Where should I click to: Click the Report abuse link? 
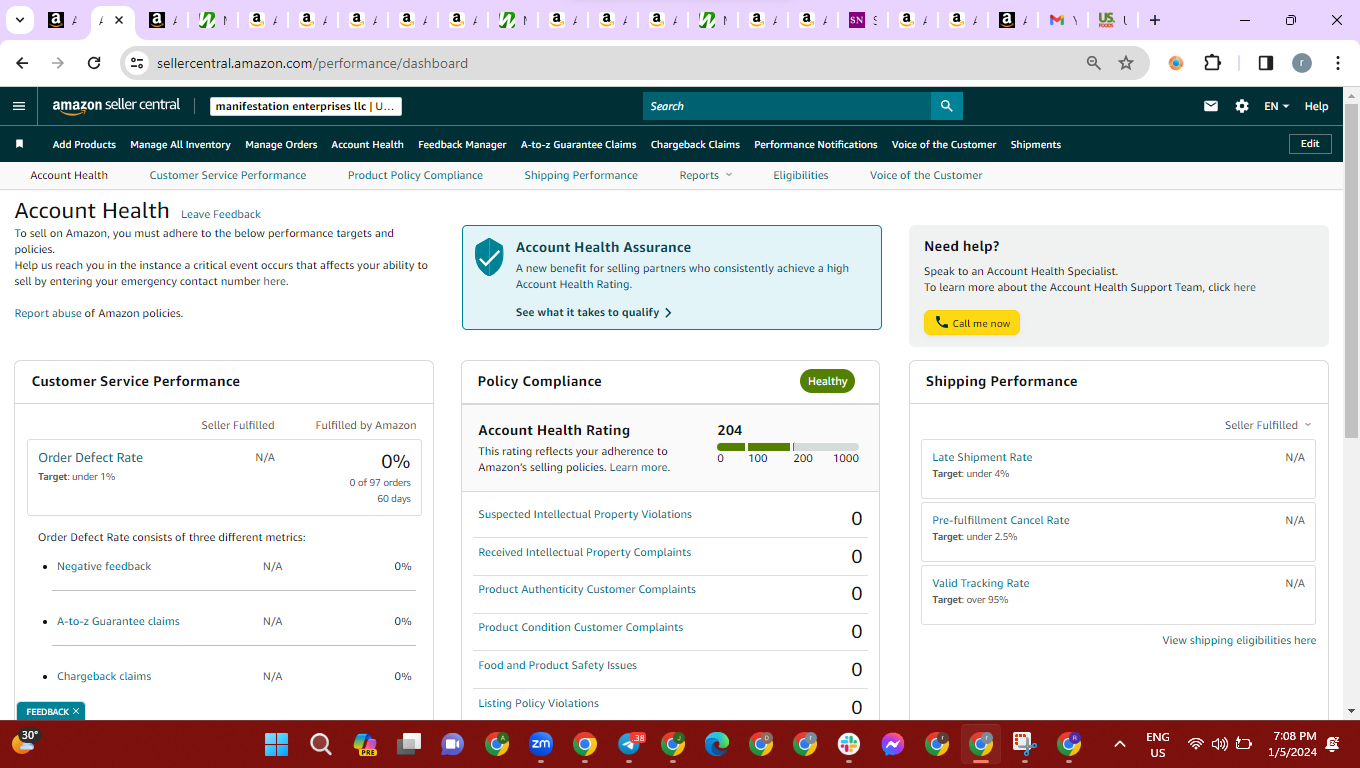click(x=48, y=313)
